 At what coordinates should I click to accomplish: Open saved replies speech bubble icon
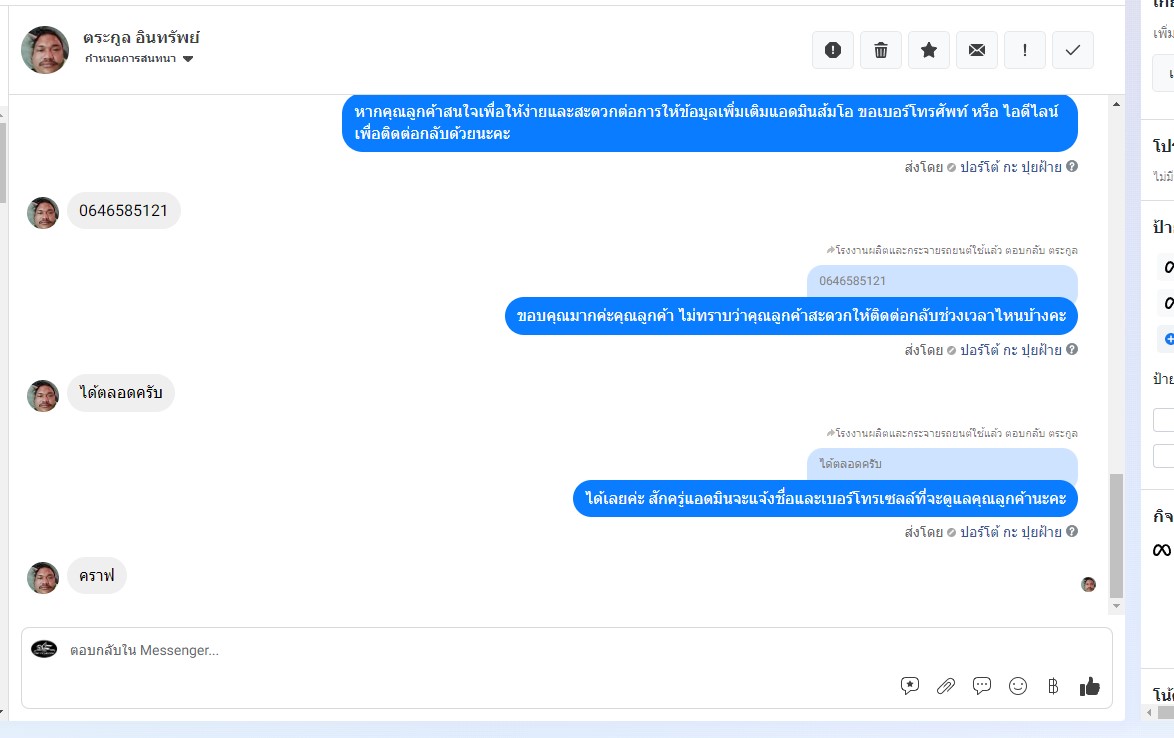982,686
